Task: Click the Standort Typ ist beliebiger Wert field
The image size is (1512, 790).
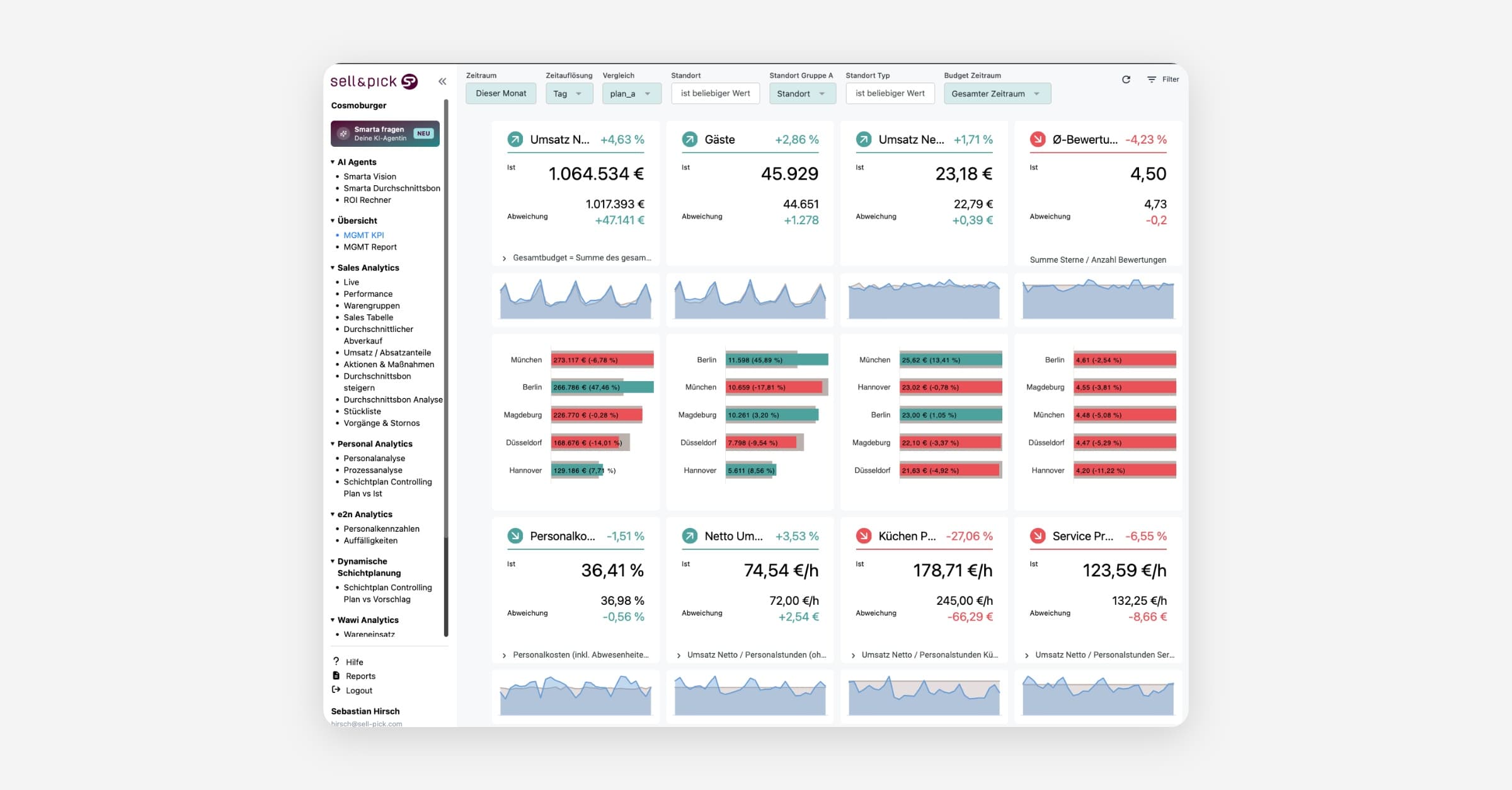Action: click(890, 93)
